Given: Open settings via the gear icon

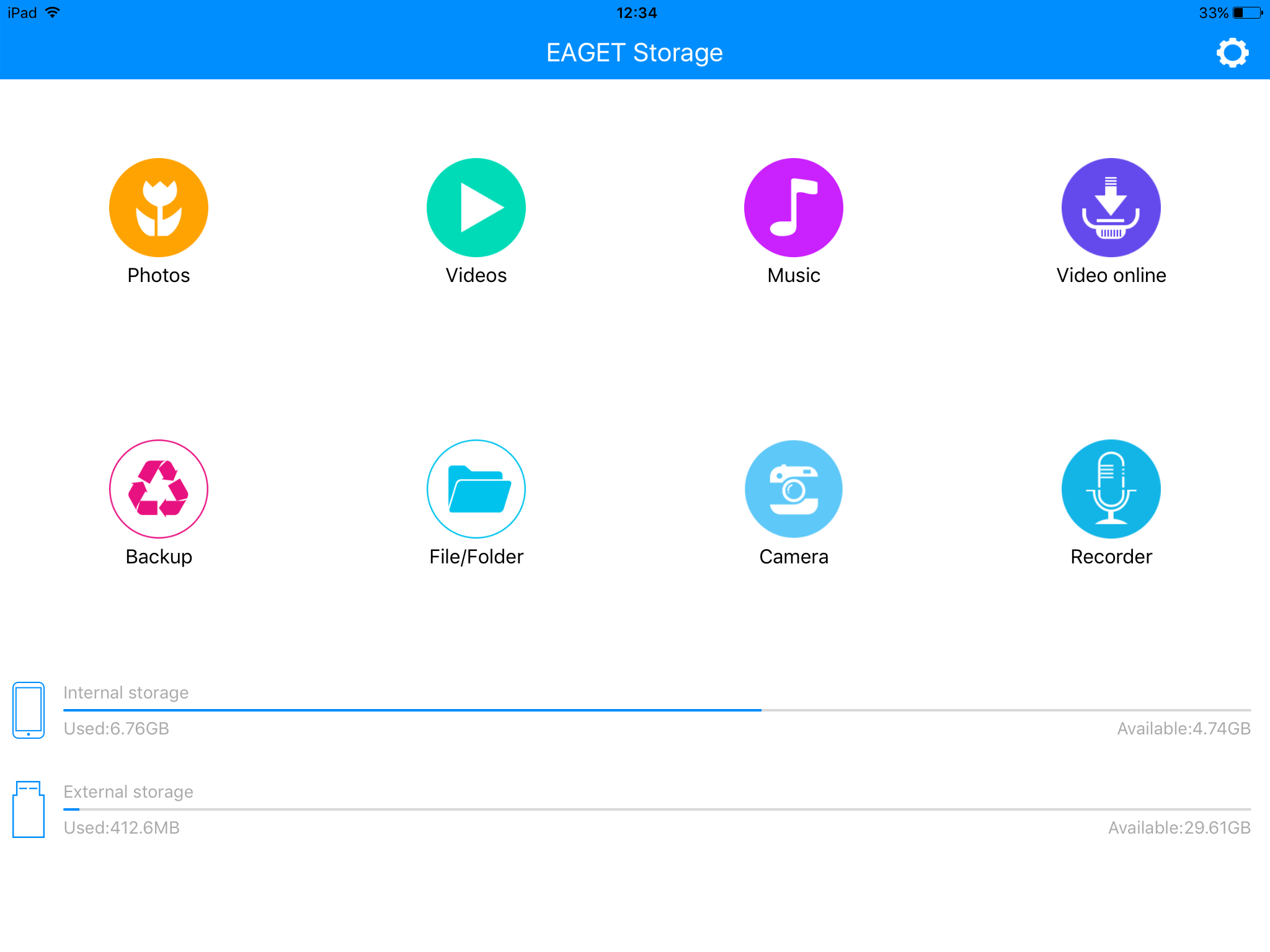Looking at the screenshot, I should point(1232,53).
